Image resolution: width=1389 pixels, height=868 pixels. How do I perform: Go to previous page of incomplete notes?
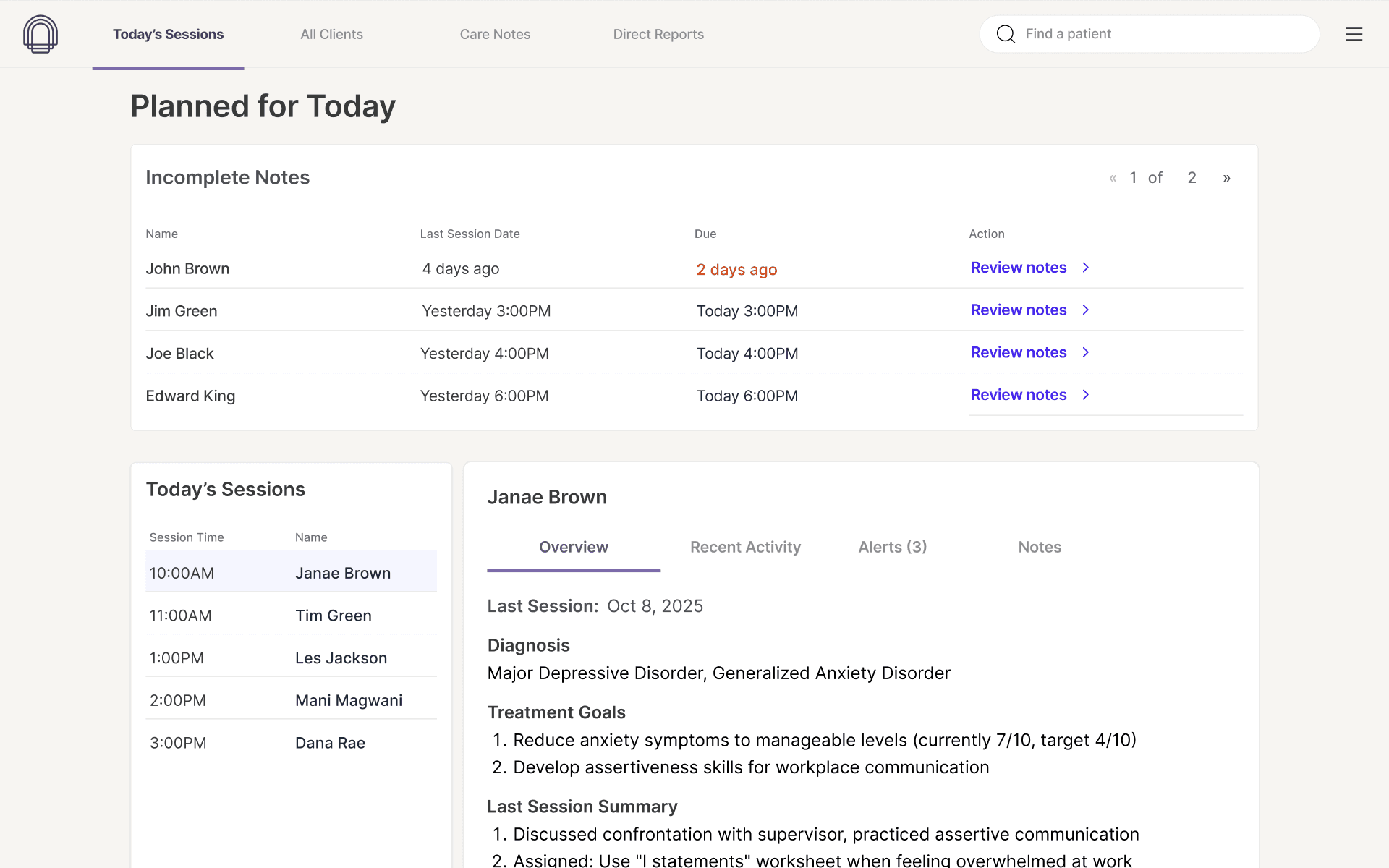coord(1113,178)
